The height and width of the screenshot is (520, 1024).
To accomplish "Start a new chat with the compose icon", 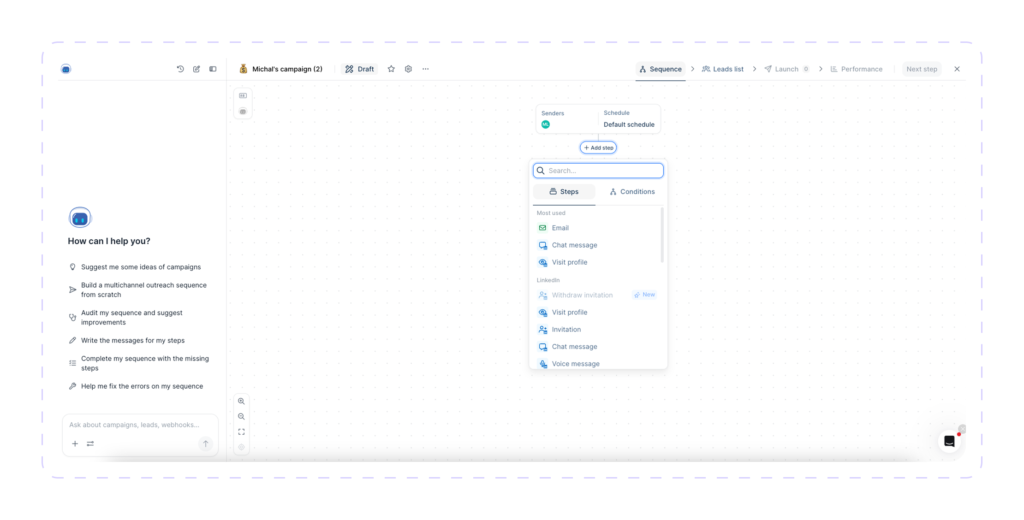I will (197, 69).
